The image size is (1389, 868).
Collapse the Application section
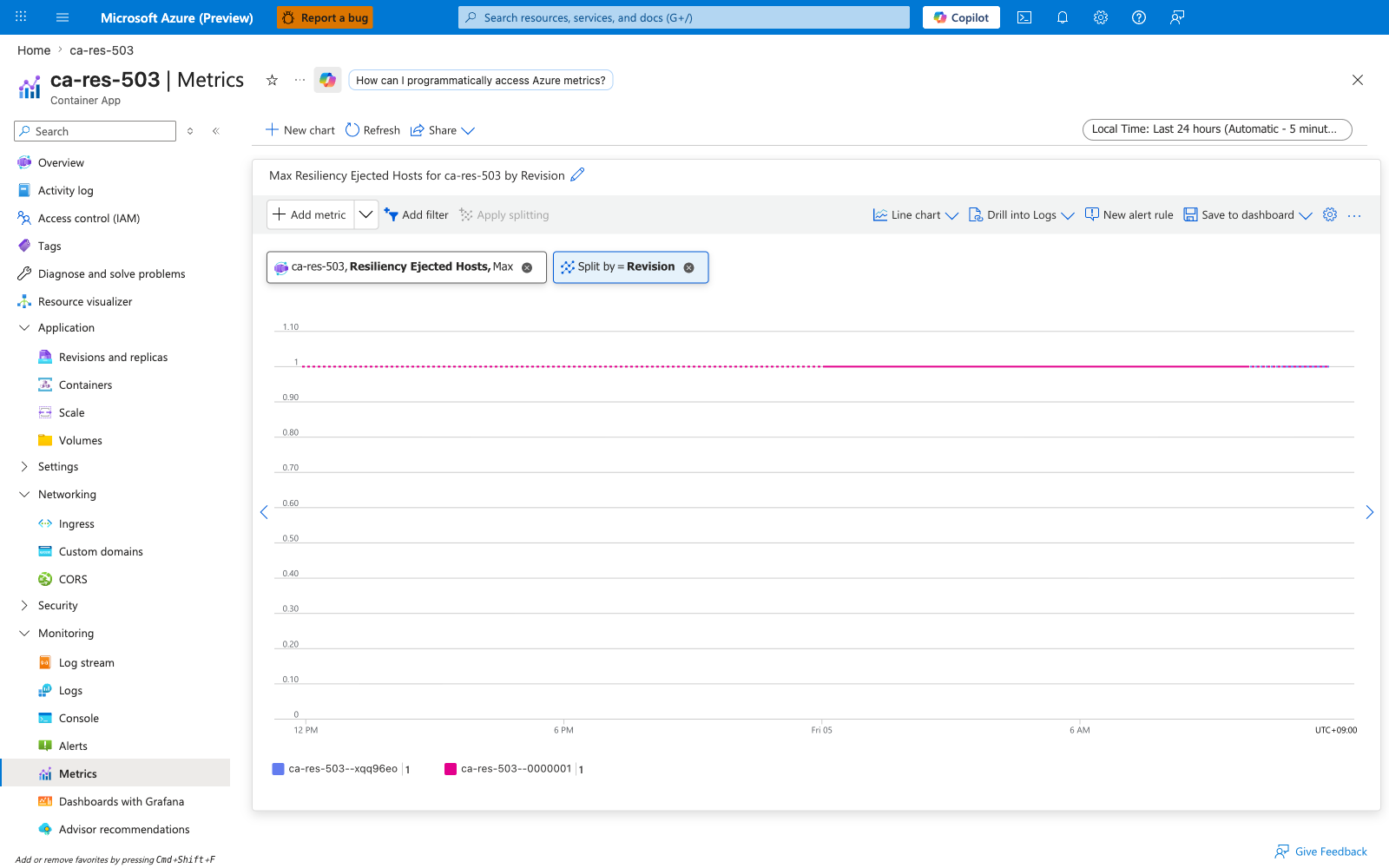pos(24,327)
